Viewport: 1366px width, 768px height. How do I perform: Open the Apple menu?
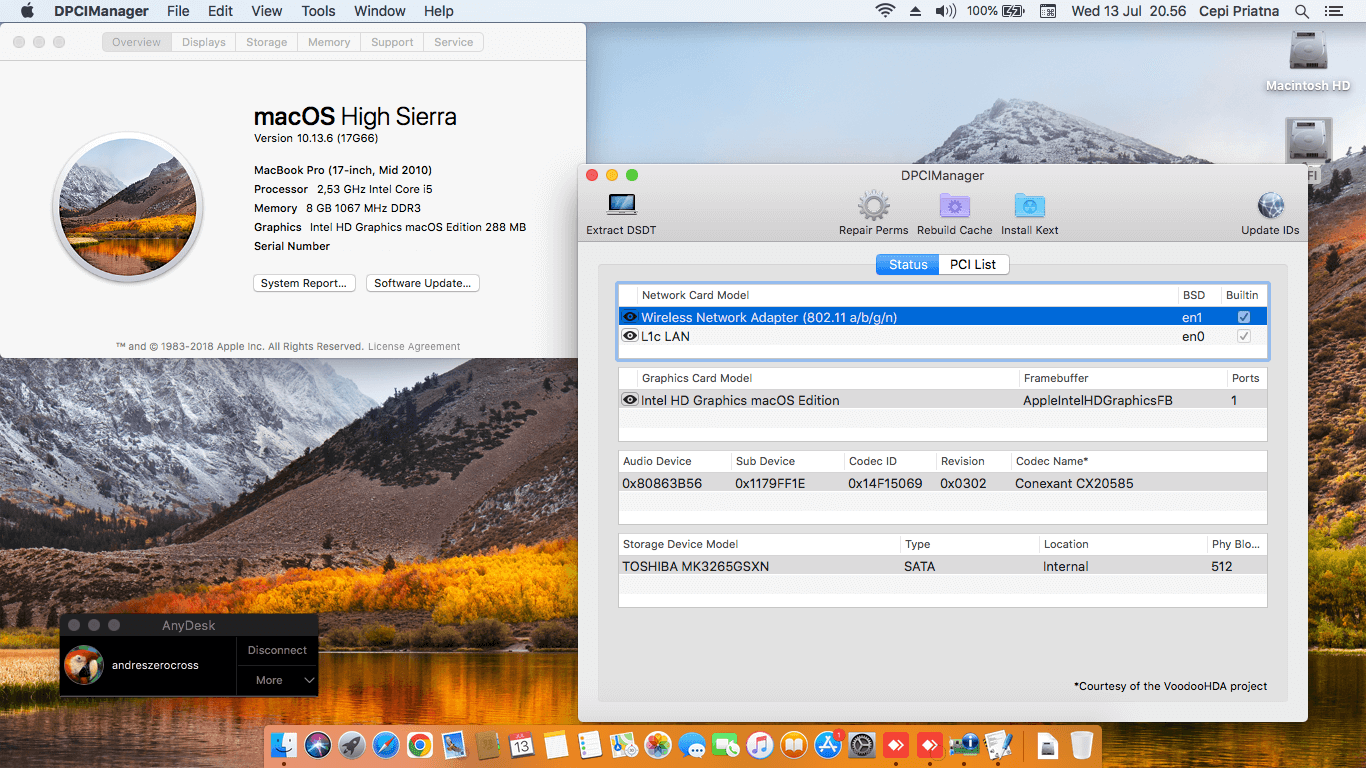(x=27, y=11)
